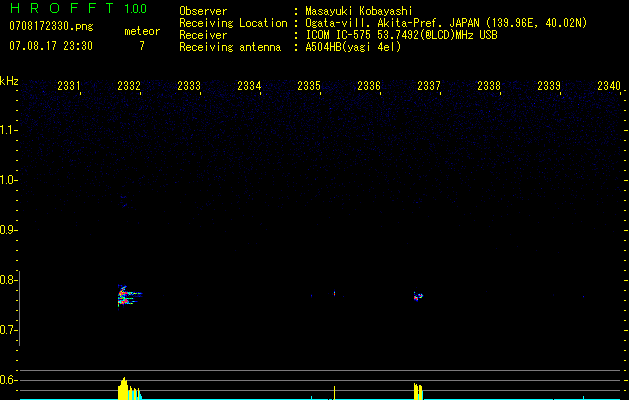The height and width of the screenshot is (400, 629).
Task: Click the "Receiving Location" field label
Action: tap(233, 23)
